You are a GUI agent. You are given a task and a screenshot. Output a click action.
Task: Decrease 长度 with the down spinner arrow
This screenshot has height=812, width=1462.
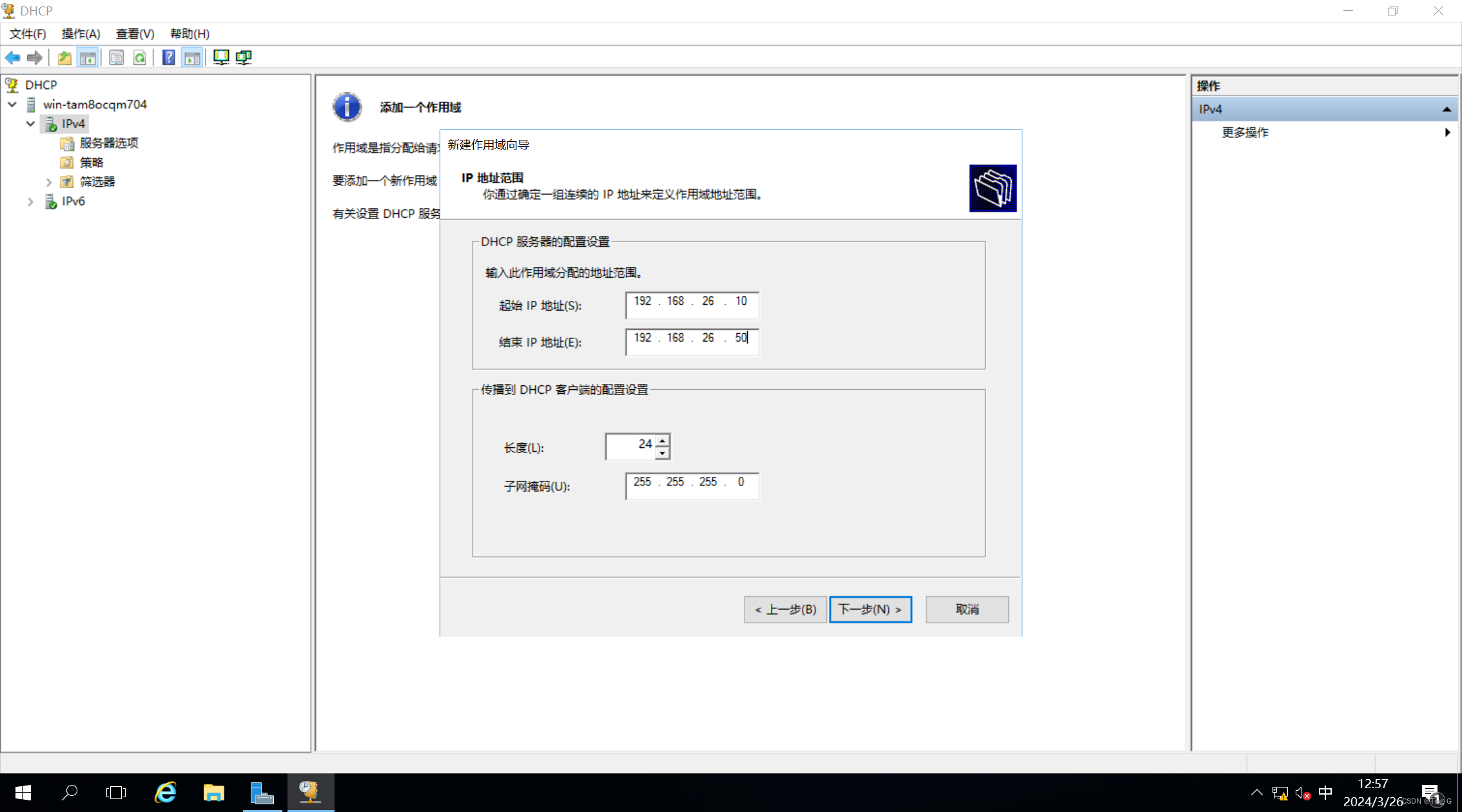663,453
